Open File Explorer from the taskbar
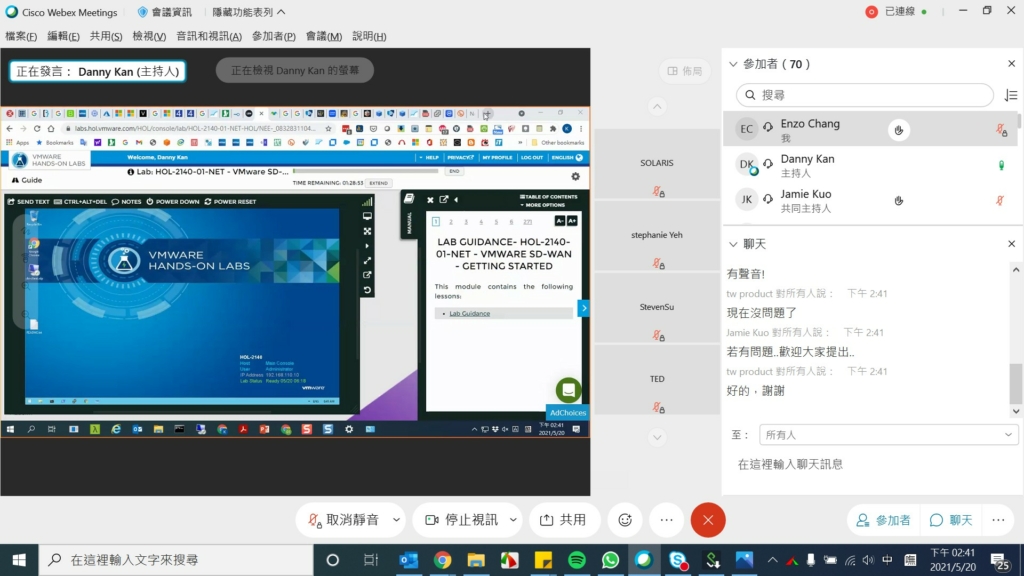 [x=476, y=560]
